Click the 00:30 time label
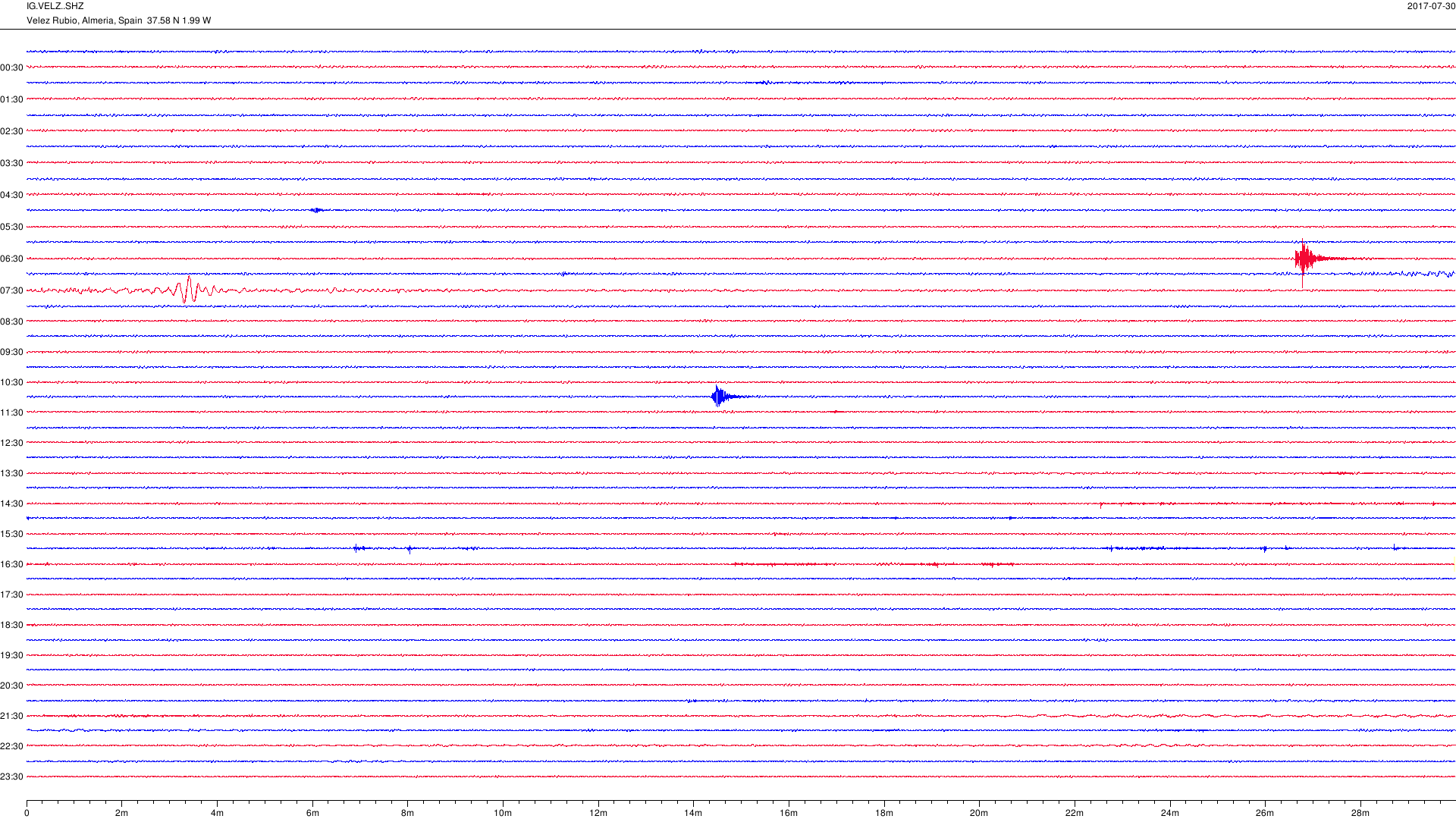Image resolution: width=1456 pixels, height=819 pixels. click(x=11, y=67)
